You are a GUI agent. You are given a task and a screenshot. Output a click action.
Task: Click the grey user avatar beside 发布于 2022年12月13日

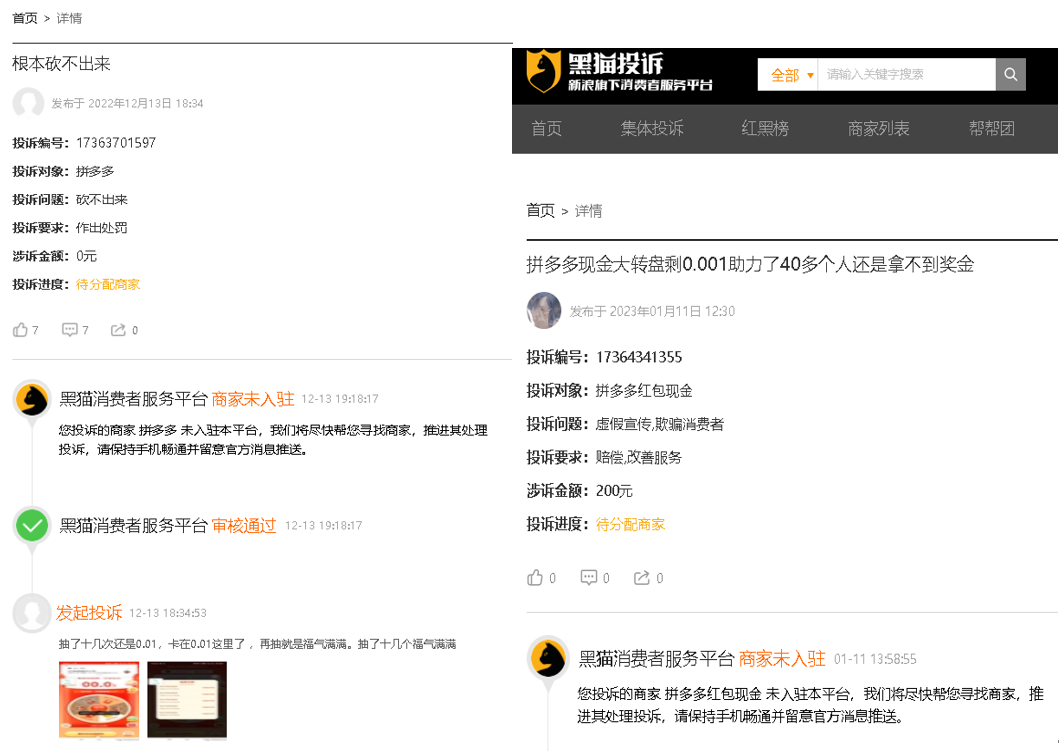pyautogui.click(x=28, y=103)
